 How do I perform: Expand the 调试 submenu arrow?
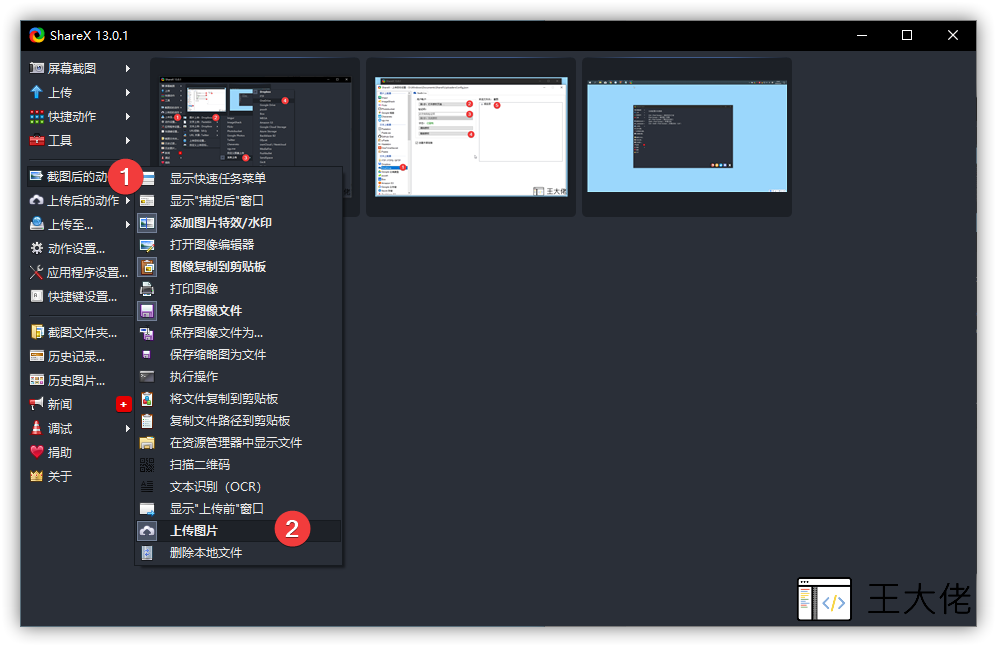(128, 428)
